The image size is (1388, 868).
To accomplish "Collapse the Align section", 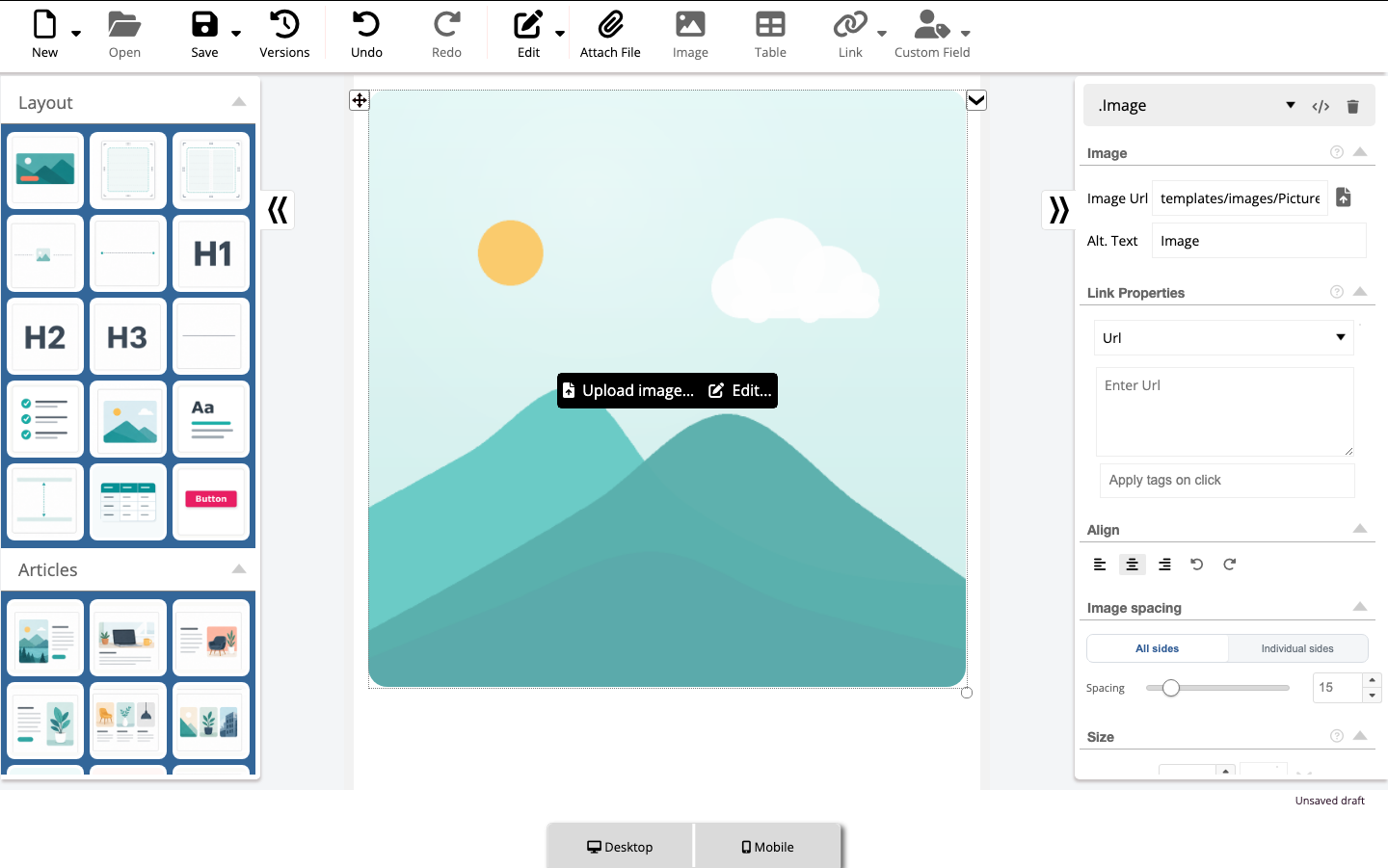I will (1360, 529).
